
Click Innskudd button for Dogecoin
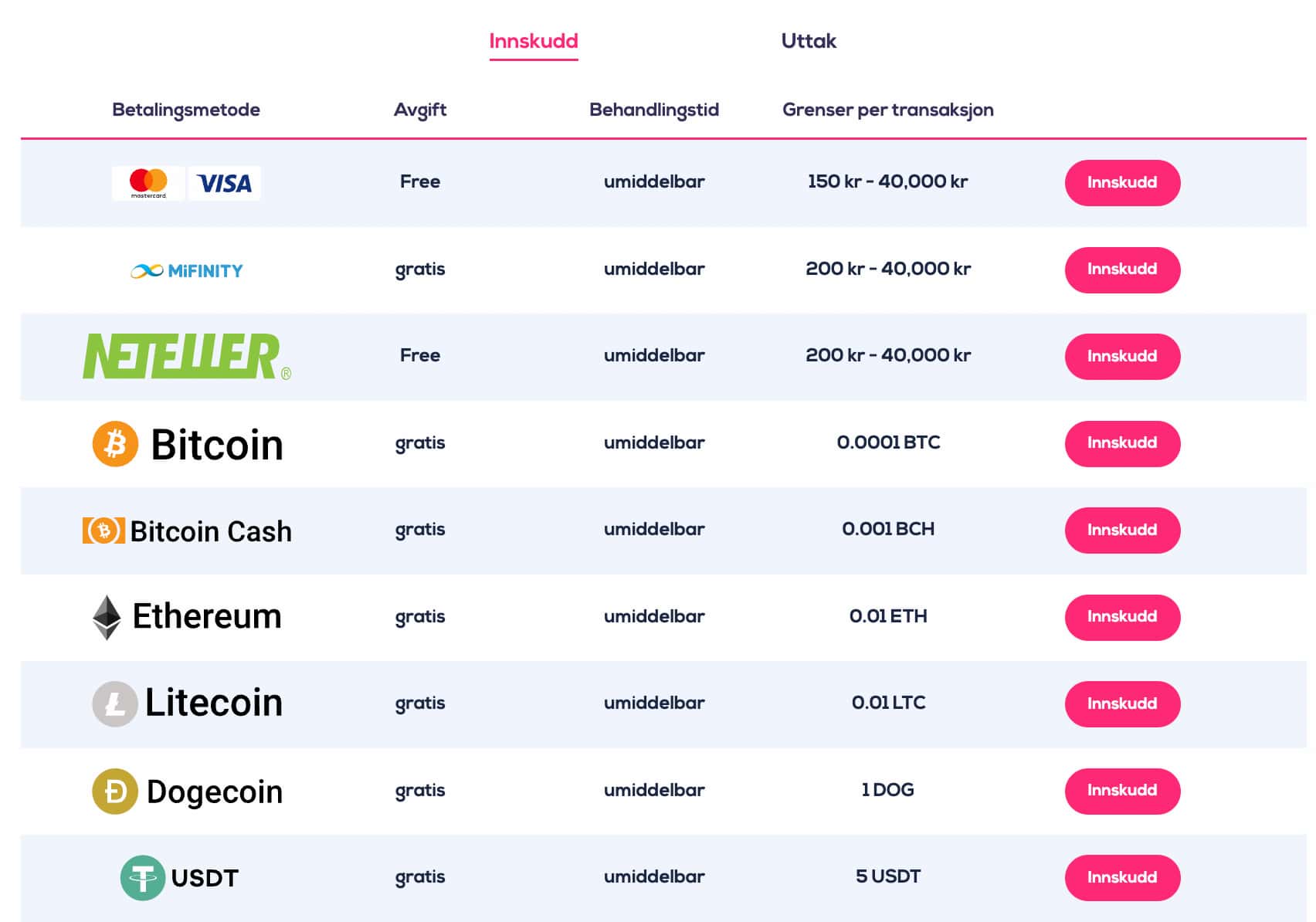[1122, 791]
